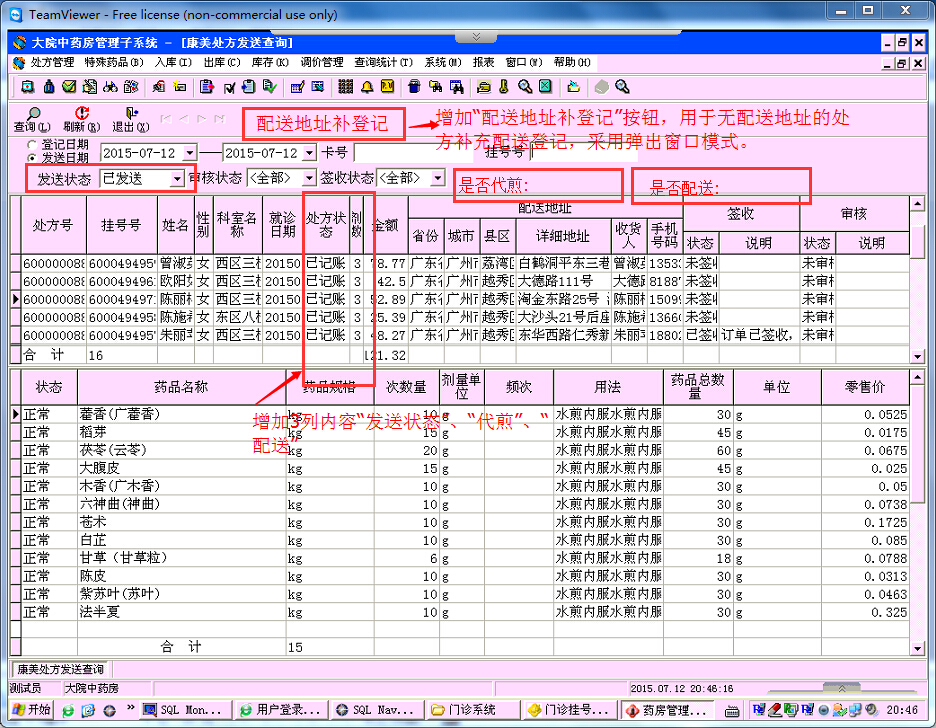This screenshot has height=728, width=936.
Task: Select the 藿香(广藿香) drug row
Action: pos(460,414)
